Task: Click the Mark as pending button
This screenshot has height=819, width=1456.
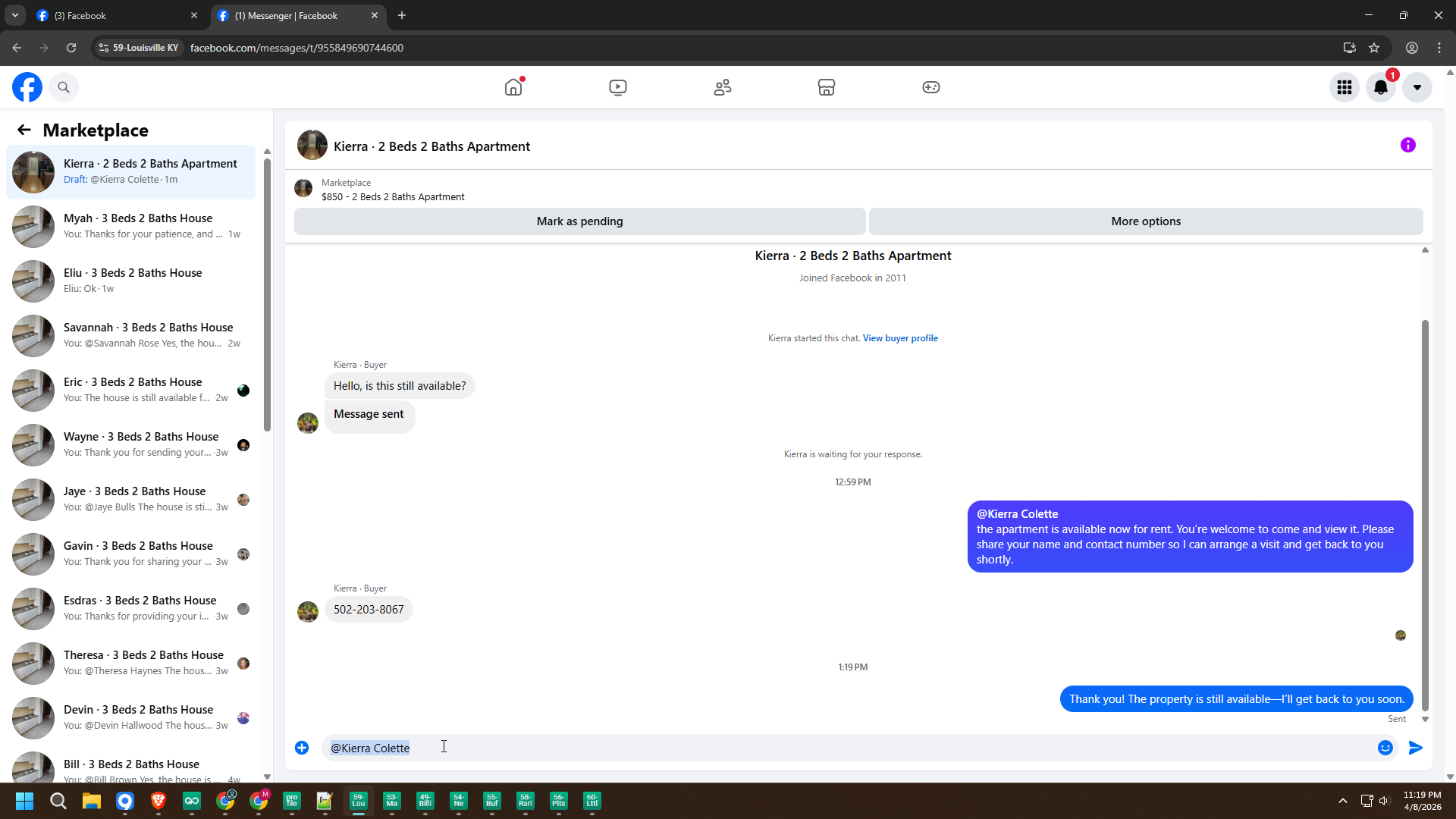Action: click(x=579, y=221)
